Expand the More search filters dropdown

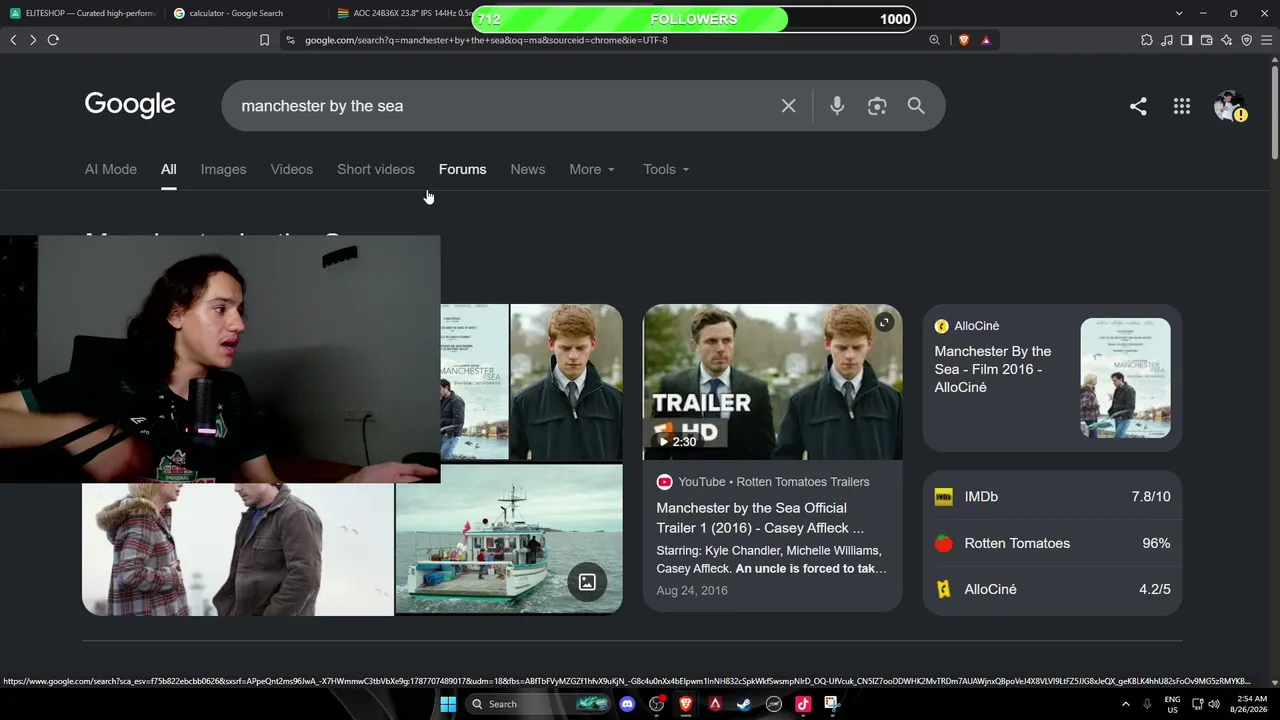592,169
